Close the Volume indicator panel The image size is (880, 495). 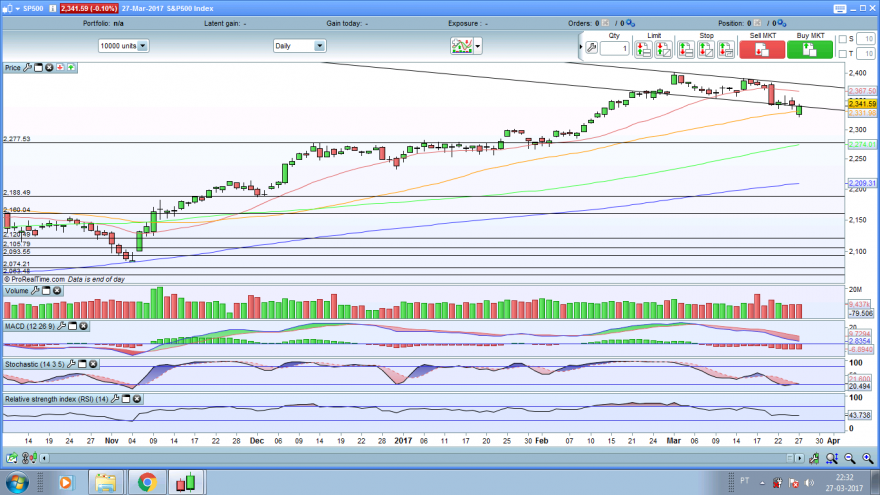click(x=57, y=291)
